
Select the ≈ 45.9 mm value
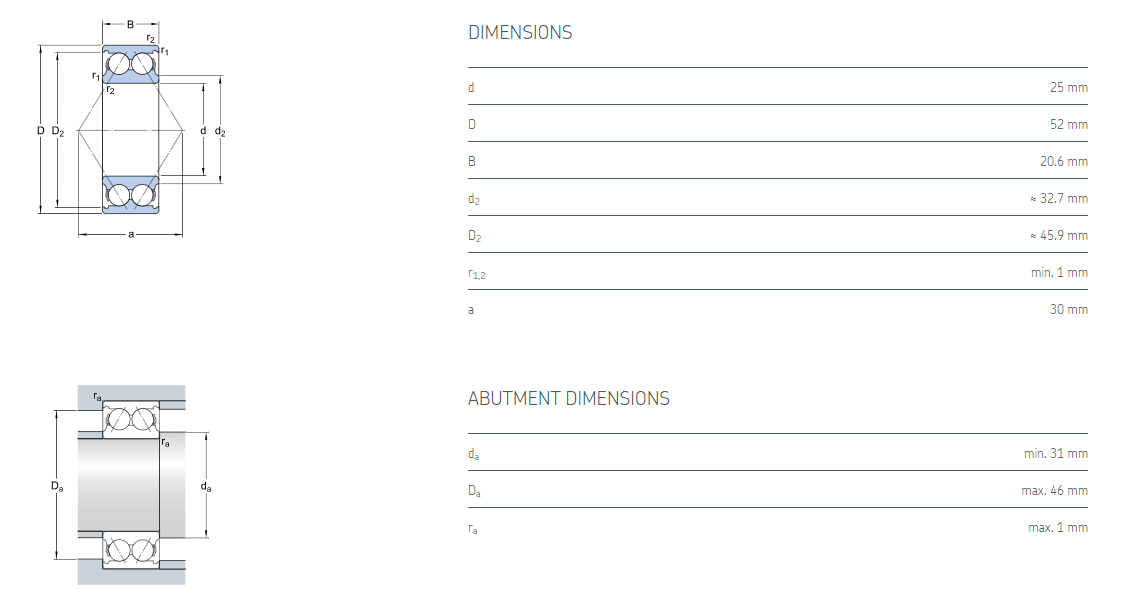pos(1058,236)
